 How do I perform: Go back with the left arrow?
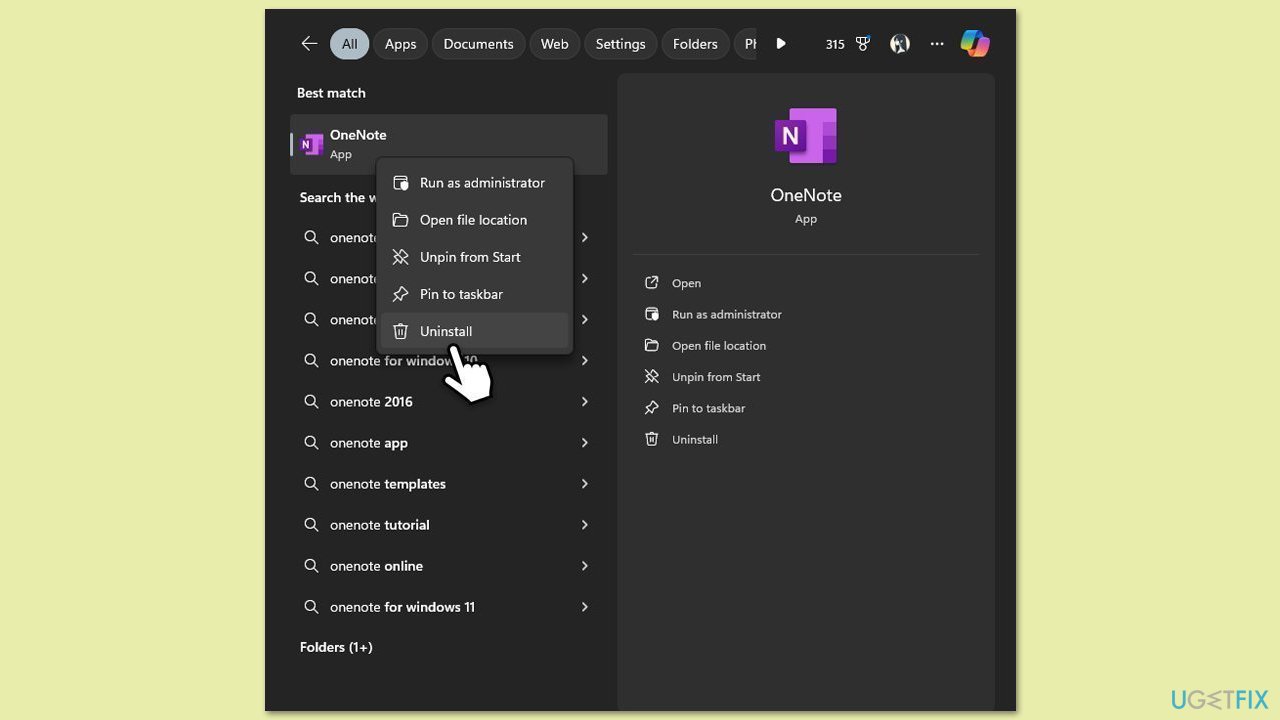[x=309, y=44]
